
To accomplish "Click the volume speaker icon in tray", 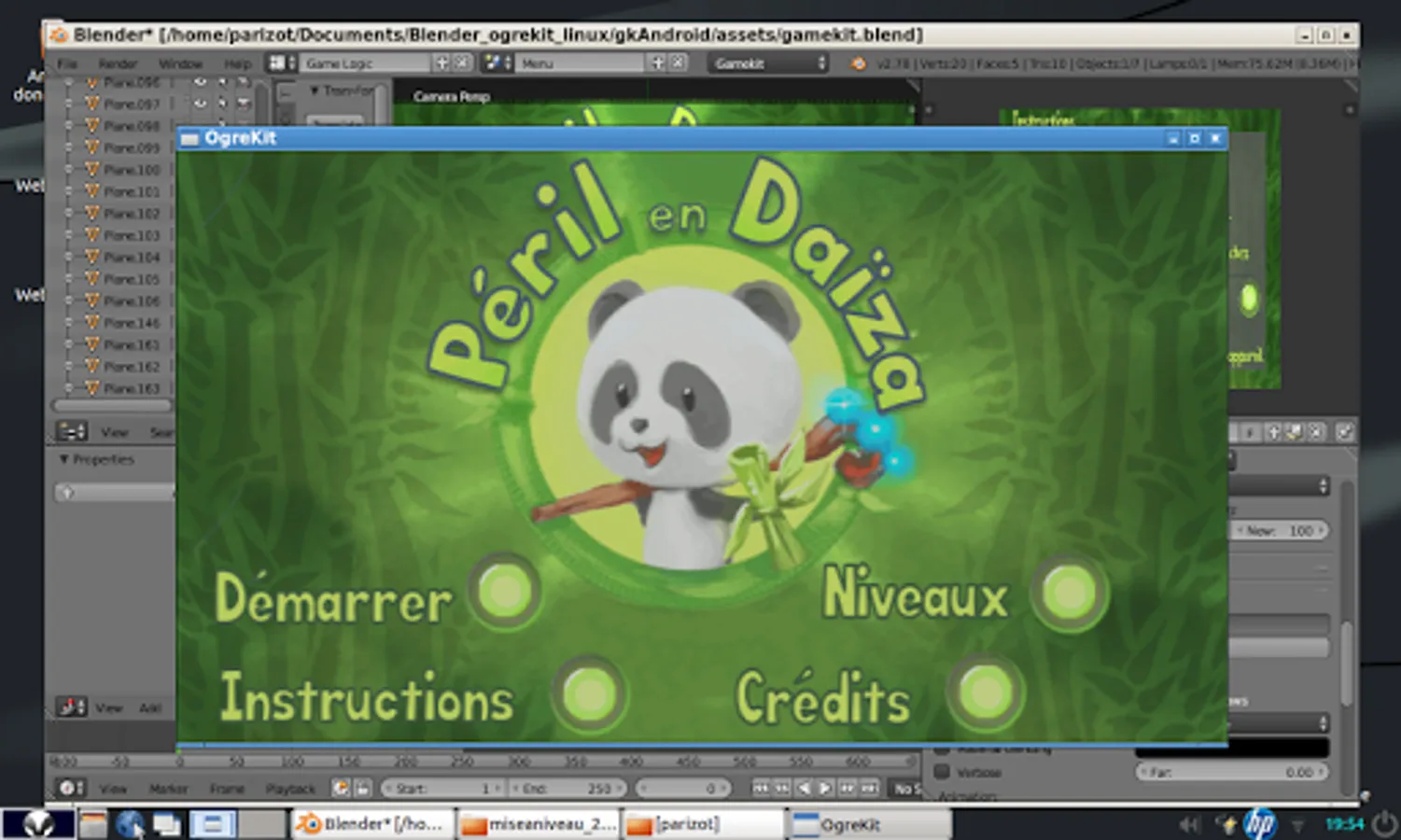I will click(x=1188, y=824).
